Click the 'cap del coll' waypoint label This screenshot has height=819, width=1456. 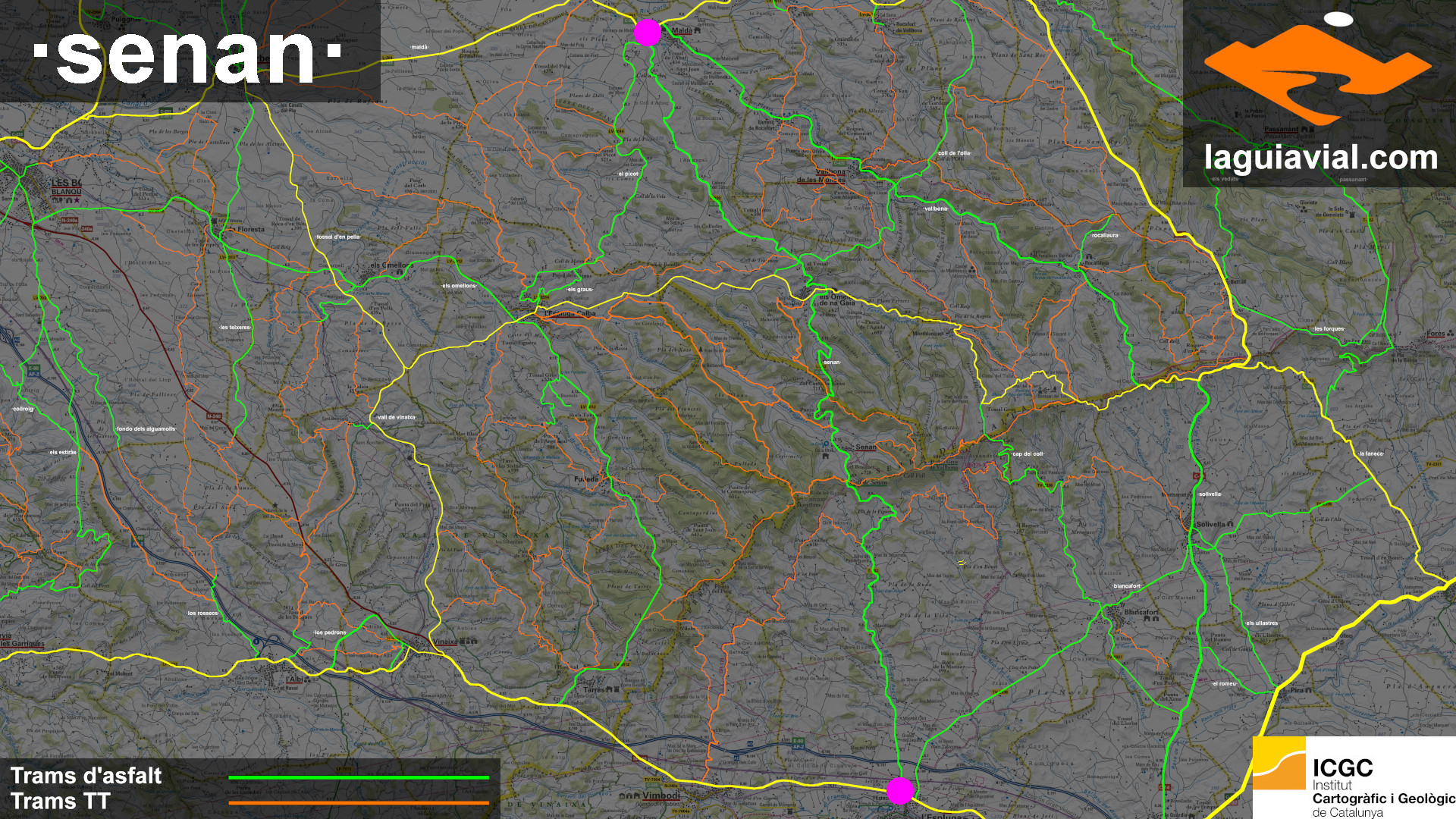coord(1028,454)
